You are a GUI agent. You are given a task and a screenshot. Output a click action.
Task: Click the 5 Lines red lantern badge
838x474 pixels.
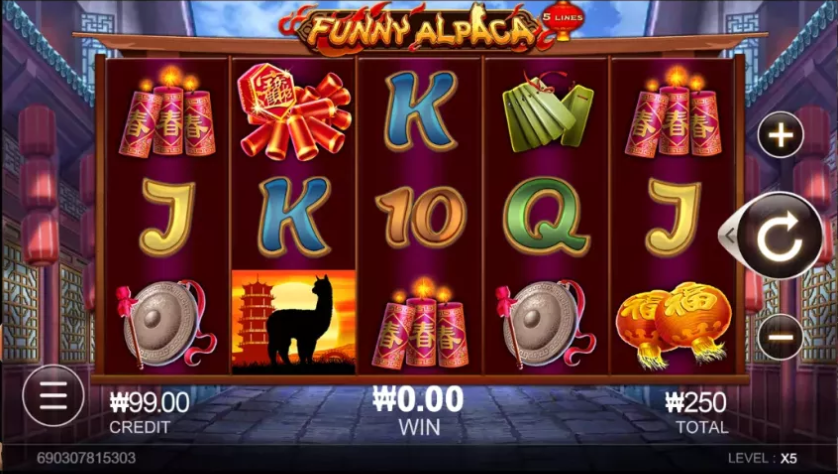[x=562, y=20]
